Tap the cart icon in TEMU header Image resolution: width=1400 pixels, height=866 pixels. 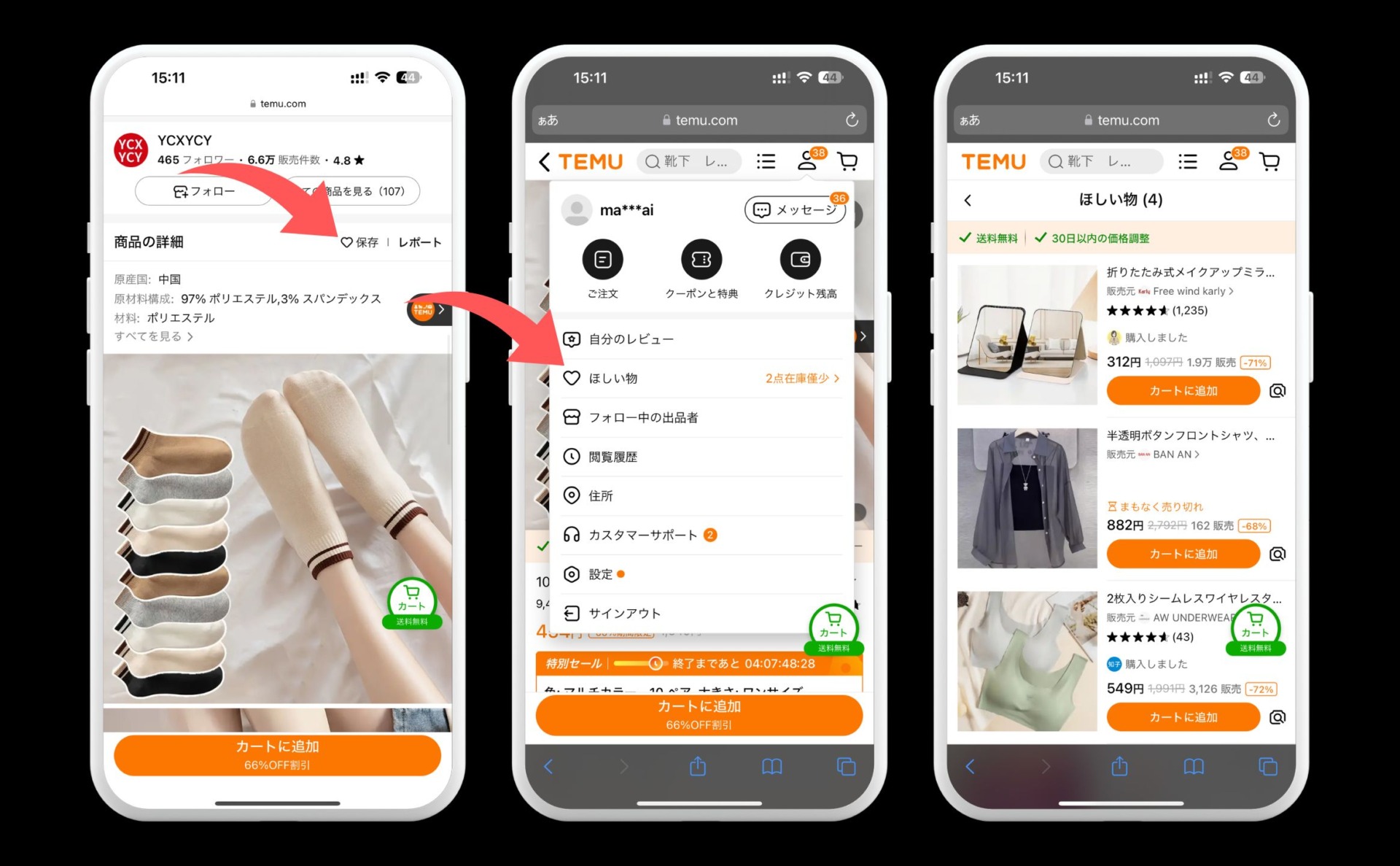coord(847,161)
